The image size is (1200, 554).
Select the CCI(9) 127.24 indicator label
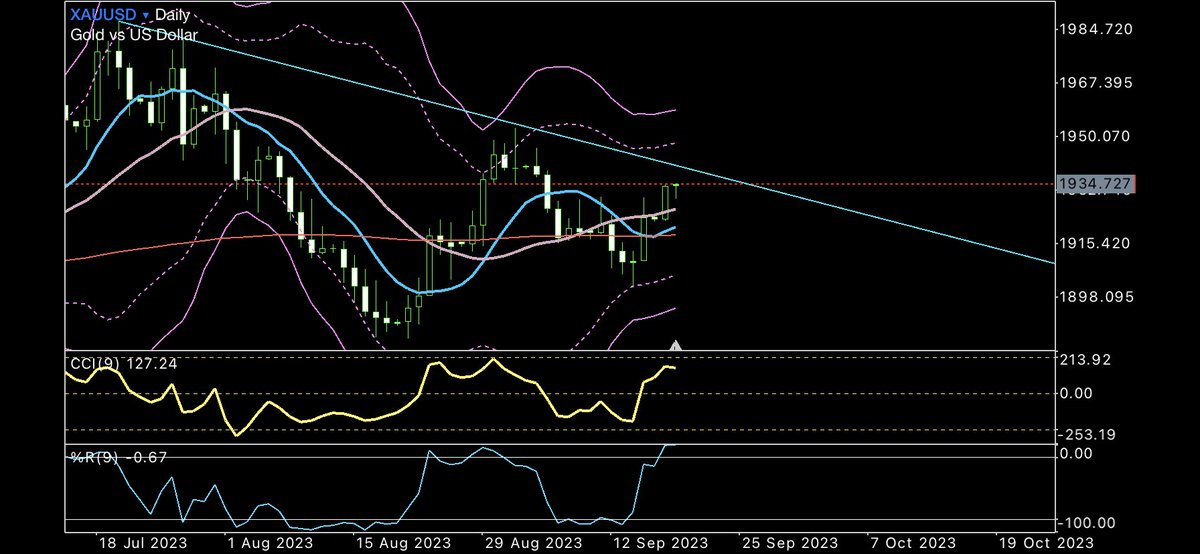(x=122, y=363)
